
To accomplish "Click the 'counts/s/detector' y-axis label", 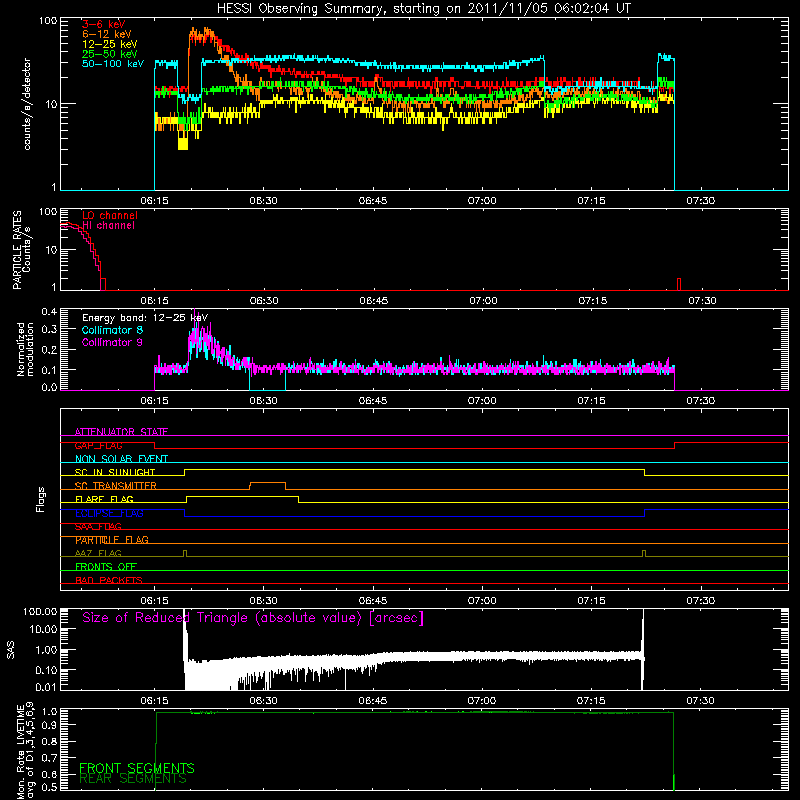I will pyautogui.click(x=27, y=104).
